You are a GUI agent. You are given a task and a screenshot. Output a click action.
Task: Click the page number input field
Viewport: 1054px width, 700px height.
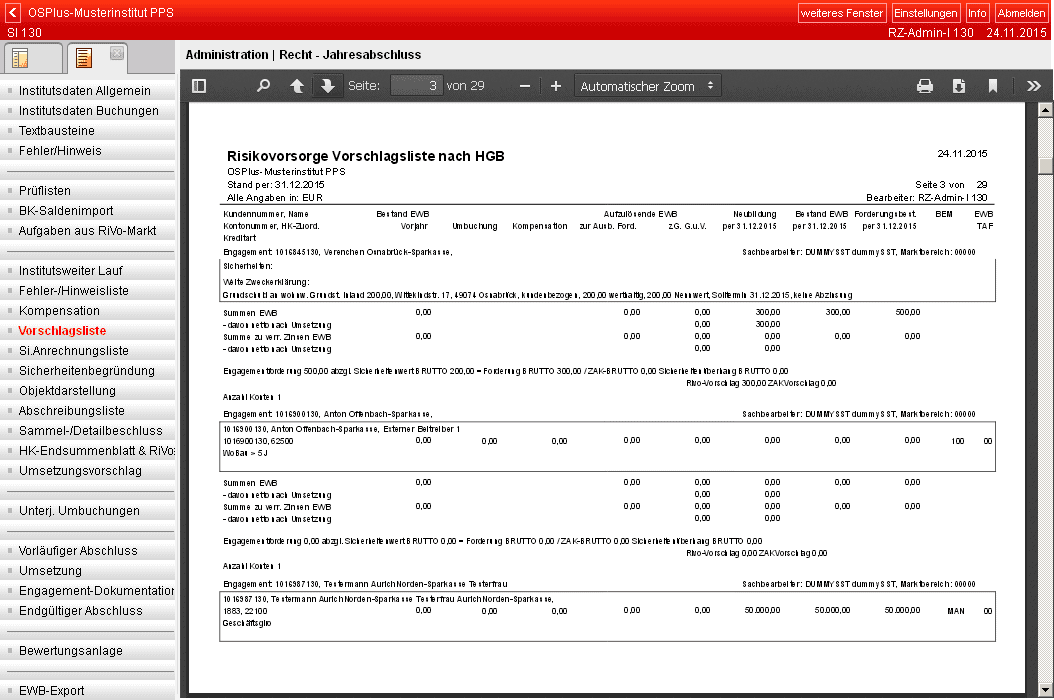pos(417,86)
